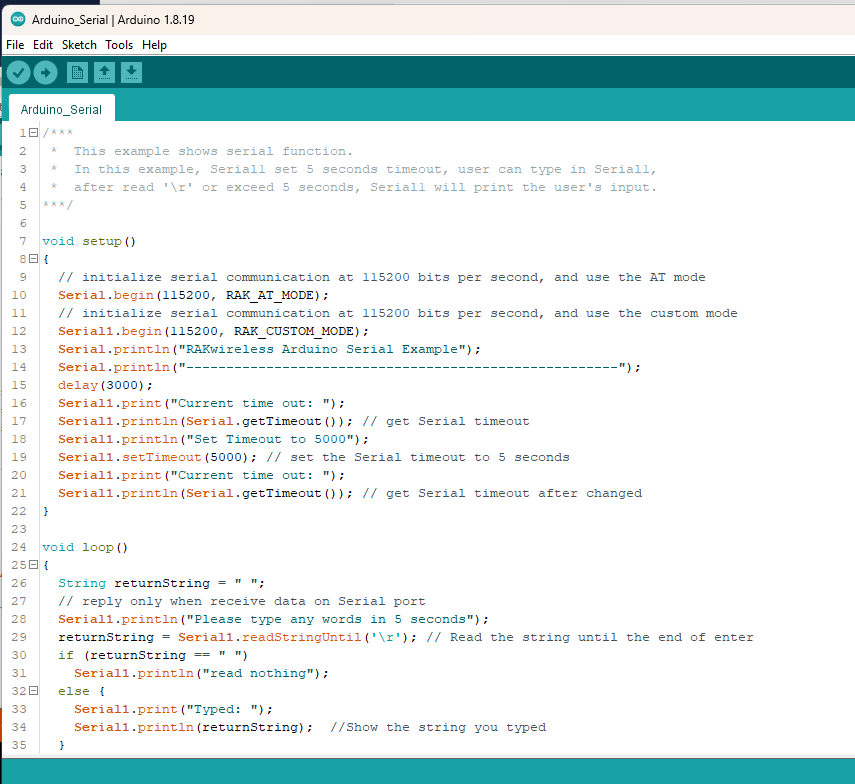Click the Upload arrow button

coord(45,72)
